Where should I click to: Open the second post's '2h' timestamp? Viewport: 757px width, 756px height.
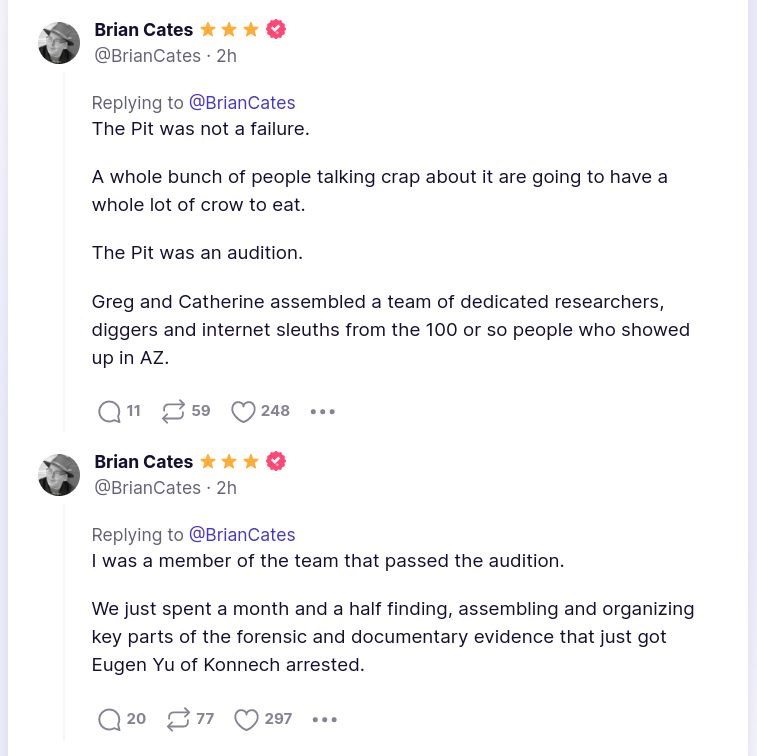(227, 488)
